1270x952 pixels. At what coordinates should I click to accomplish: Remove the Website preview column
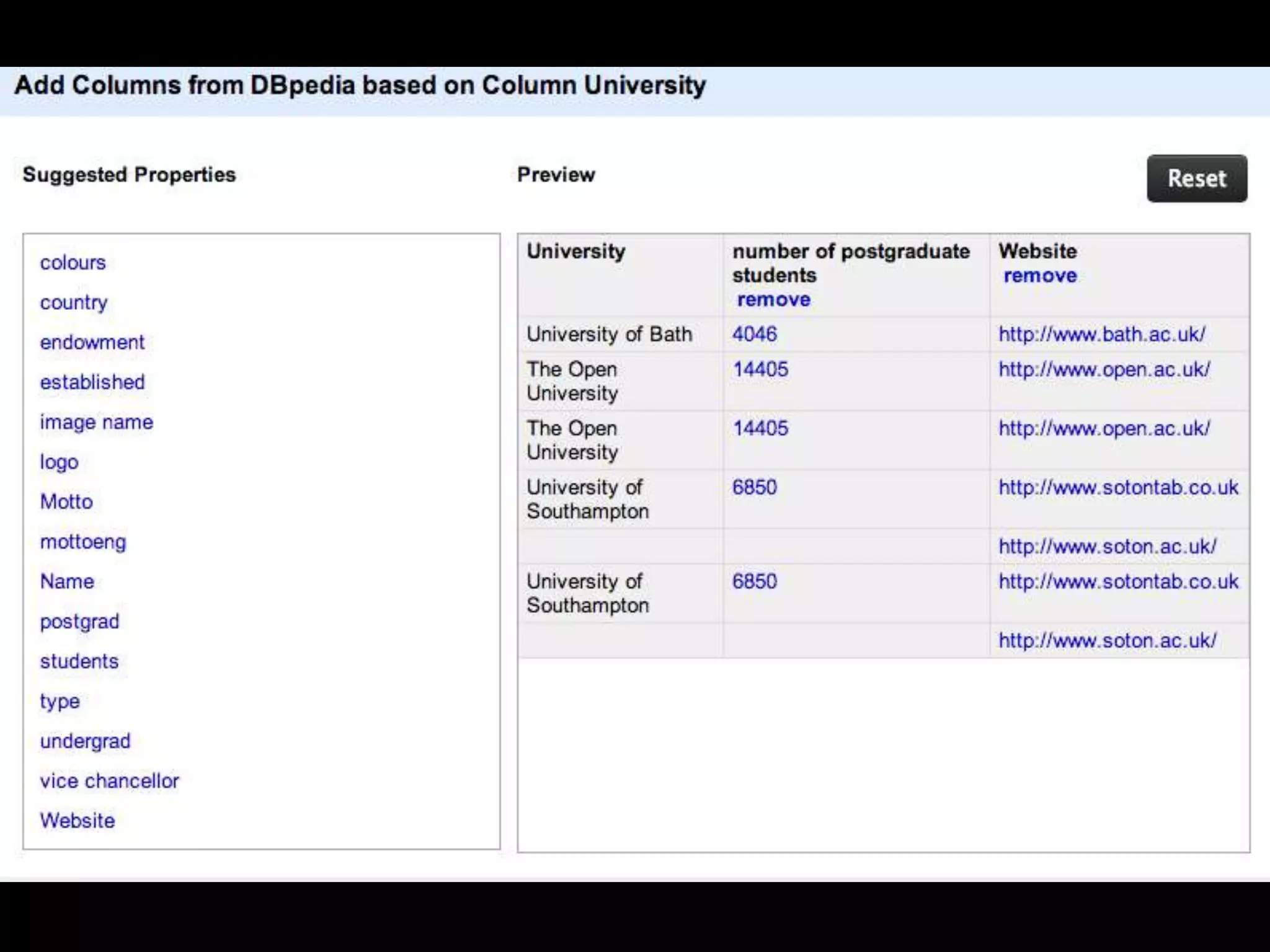pos(1040,275)
